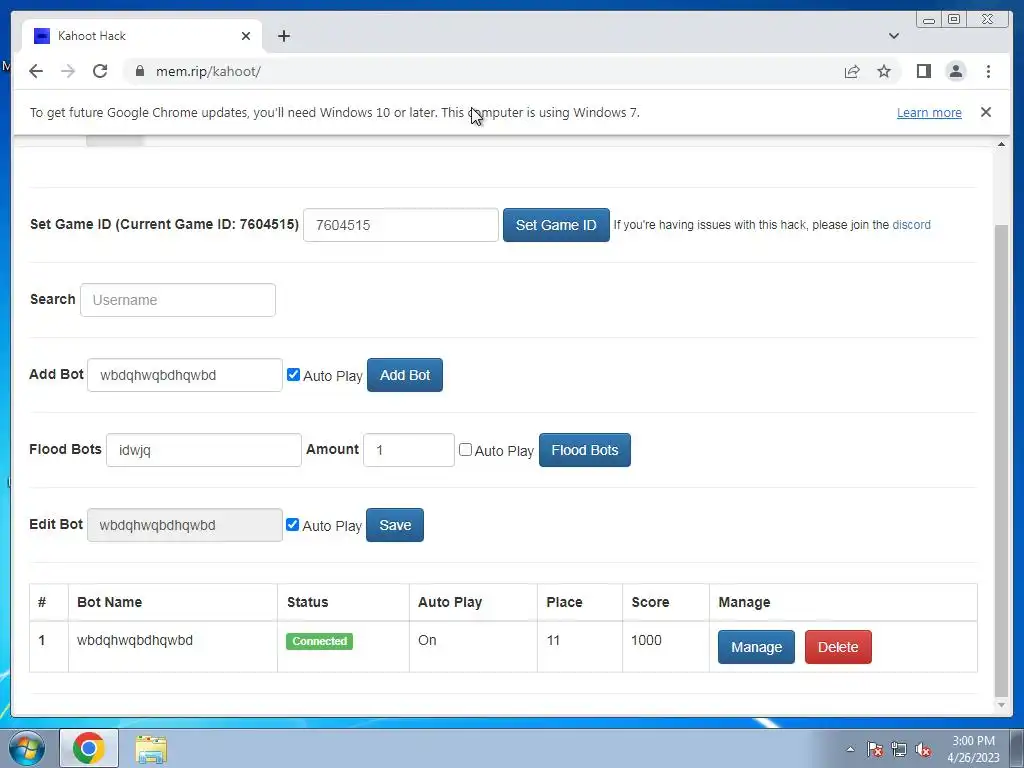Open a new tab with plus button
The height and width of the screenshot is (768, 1024).
pos(283,36)
